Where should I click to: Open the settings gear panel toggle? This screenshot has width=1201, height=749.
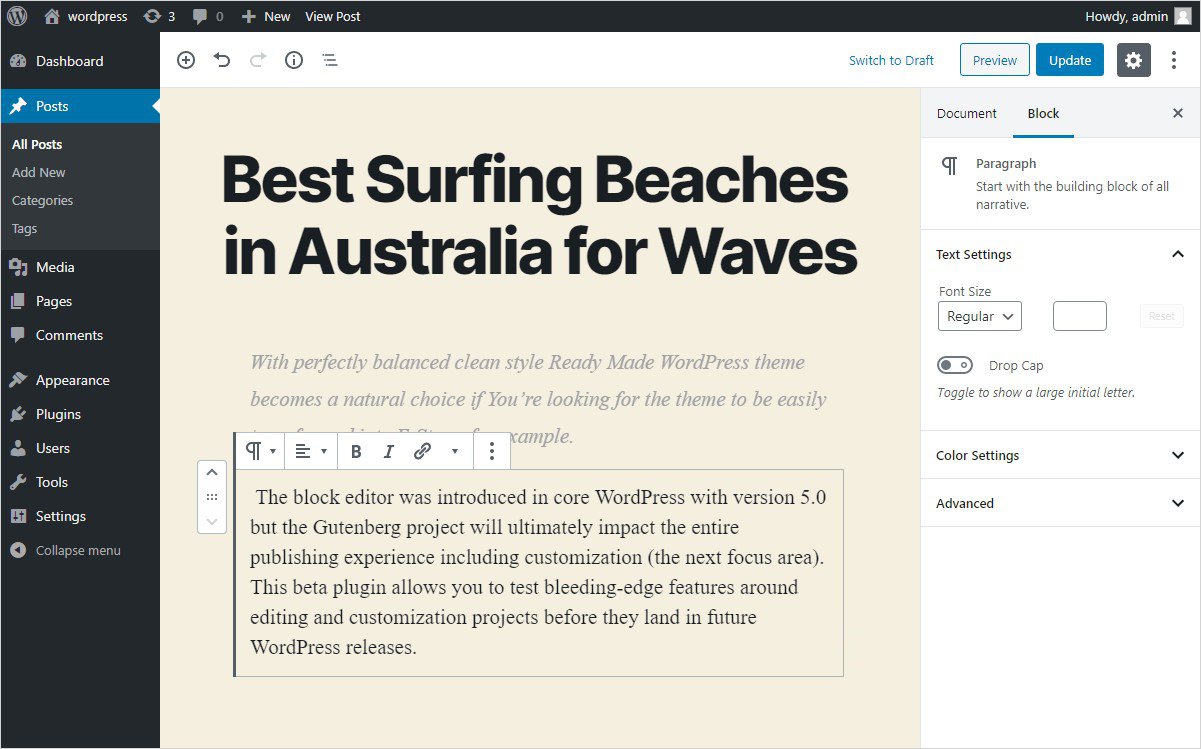[1133, 60]
